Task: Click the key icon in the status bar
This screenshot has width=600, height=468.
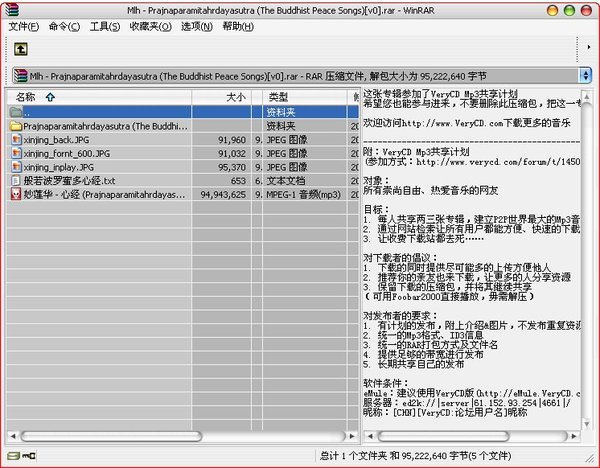Action: (x=29, y=456)
